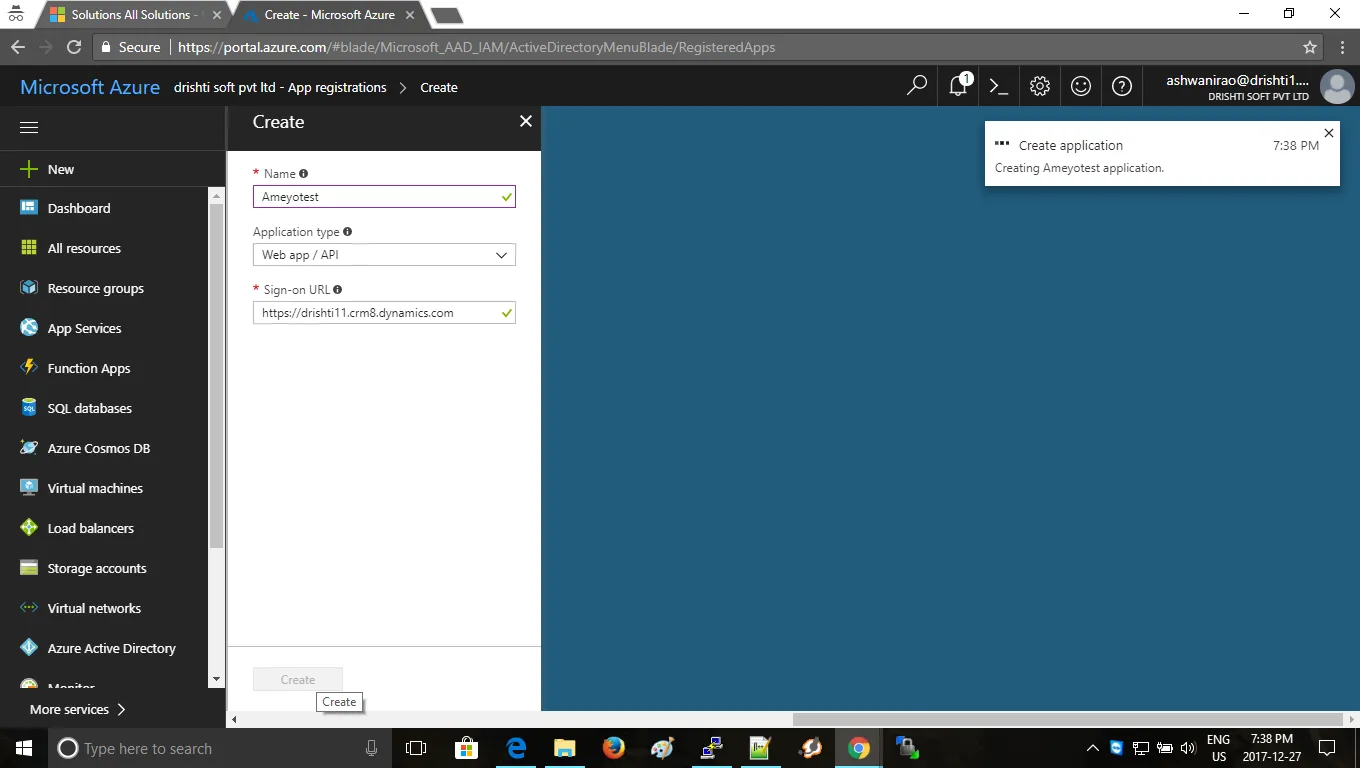The width and height of the screenshot is (1360, 768).
Task: Open the help question mark icon
Action: pyautogui.click(x=1122, y=86)
